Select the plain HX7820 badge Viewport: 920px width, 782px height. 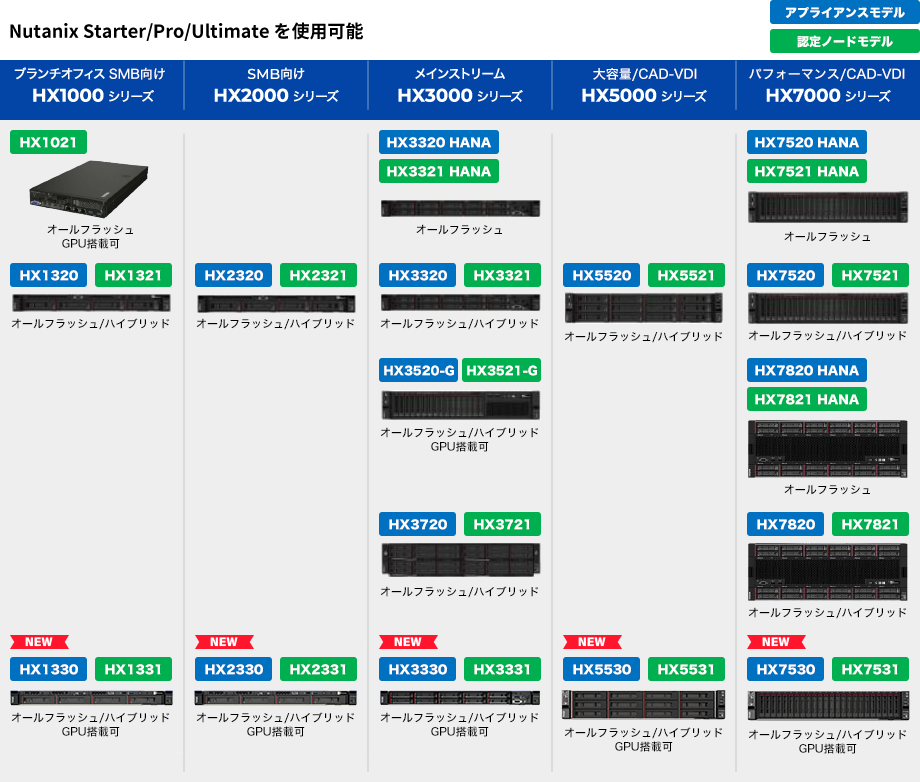785,524
